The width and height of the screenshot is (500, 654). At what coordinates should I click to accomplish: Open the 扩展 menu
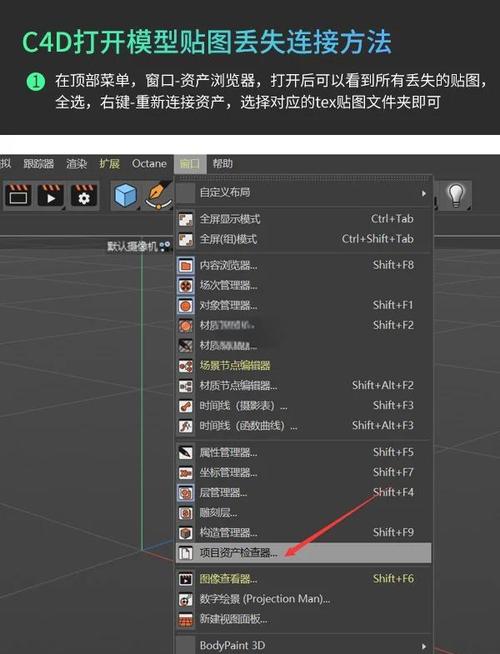pyautogui.click(x=109, y=164)
